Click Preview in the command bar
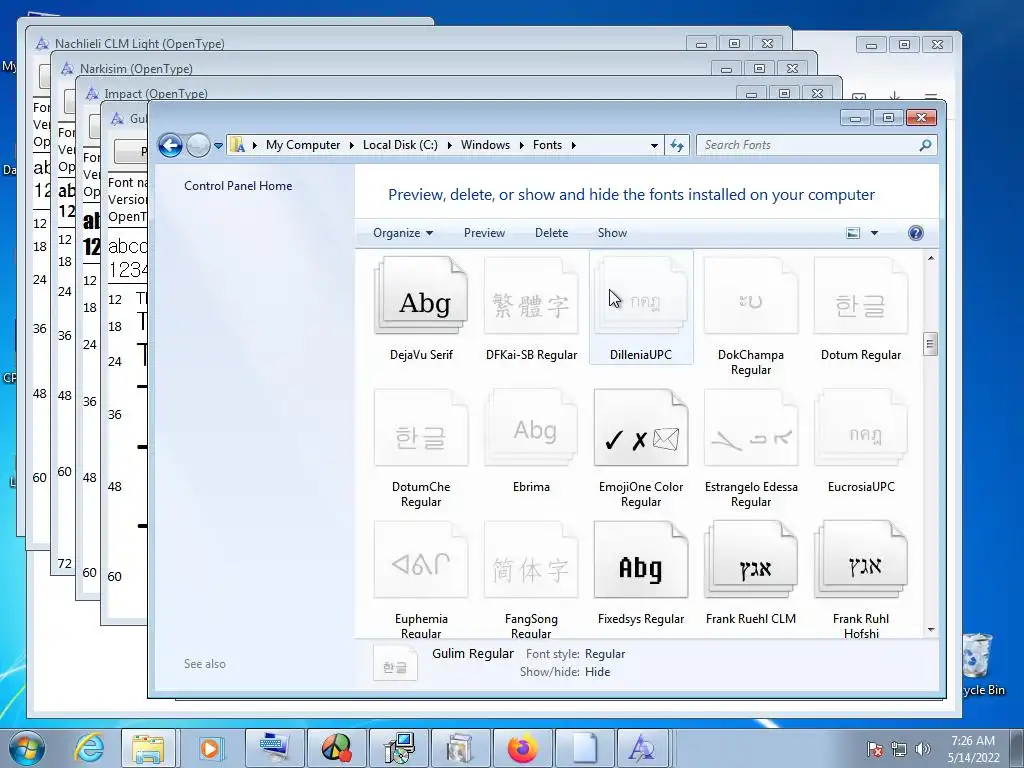Image resolution: width=1024 pixels, height=768 pixels. coord(485,233)
